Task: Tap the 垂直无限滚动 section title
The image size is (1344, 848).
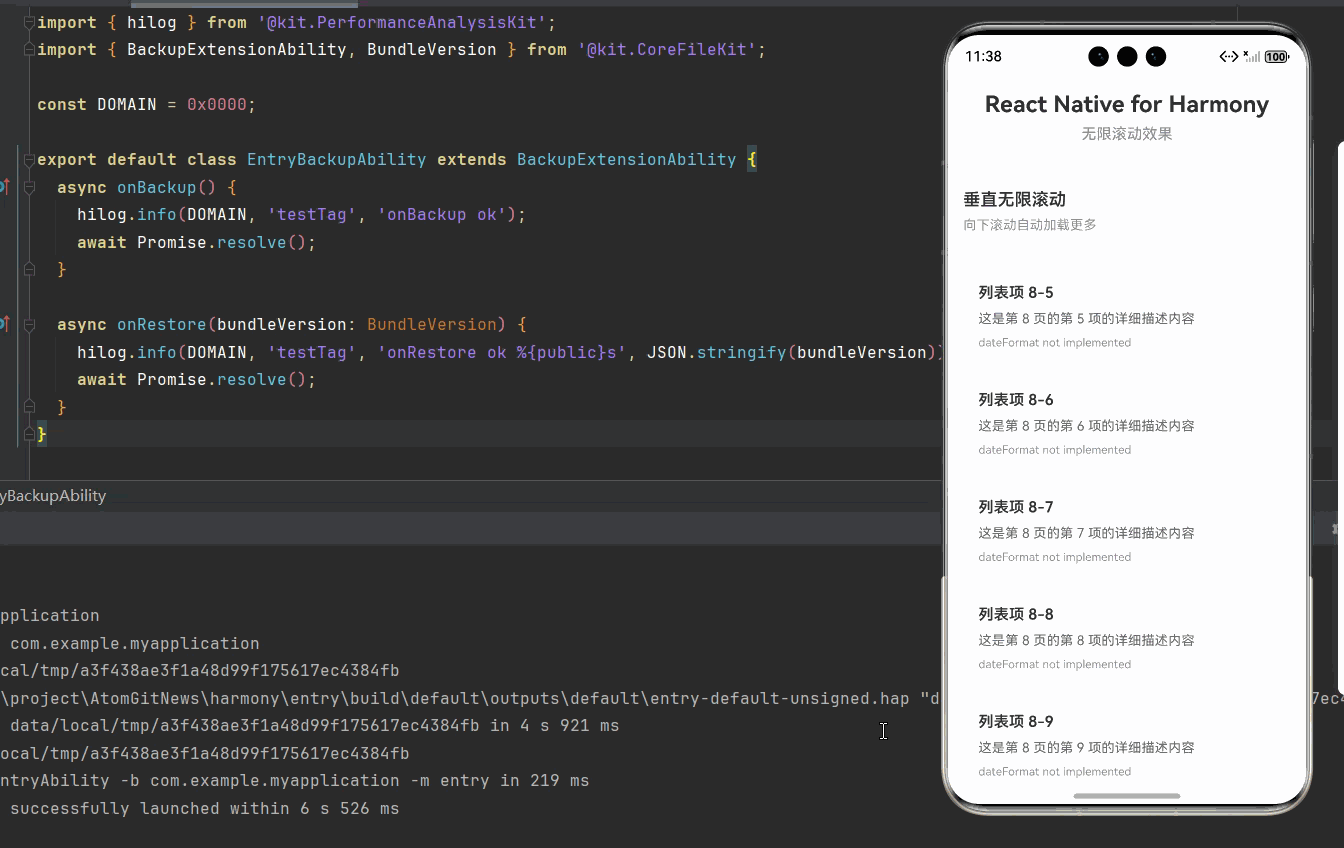Action: [x=1015, y=199]
